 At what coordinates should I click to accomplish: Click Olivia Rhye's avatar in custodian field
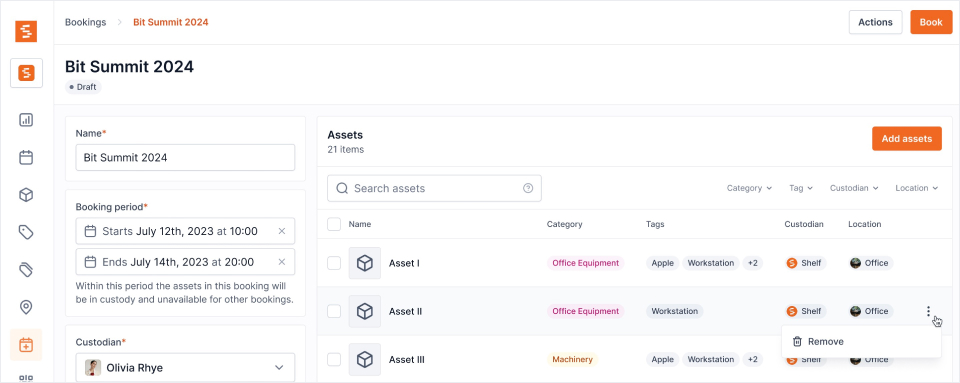(x=93, y=368)
